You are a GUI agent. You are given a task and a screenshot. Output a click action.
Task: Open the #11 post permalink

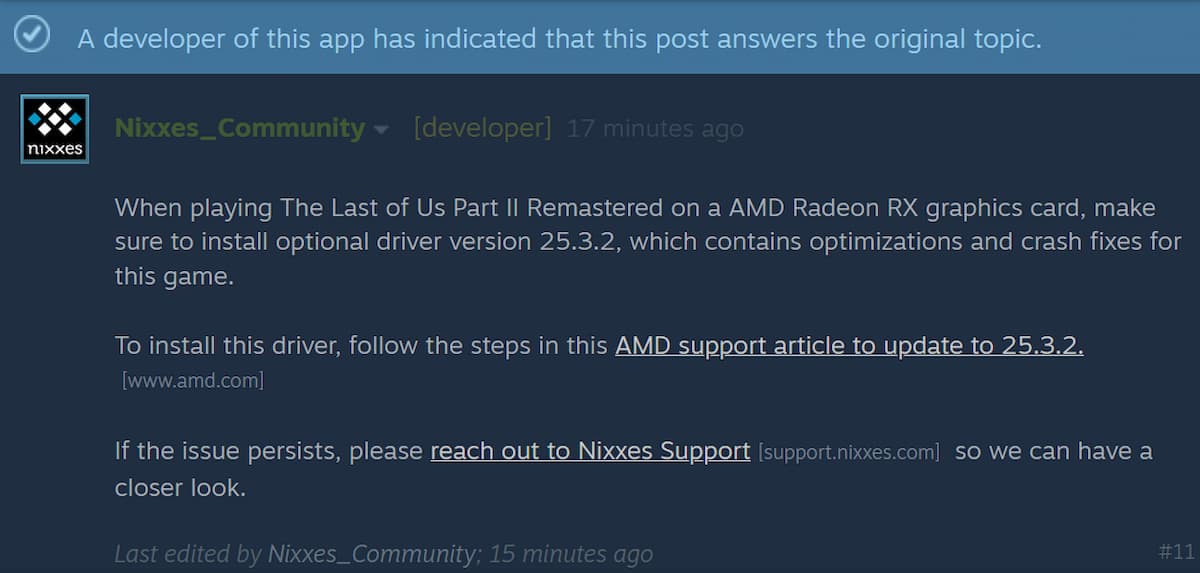pos(1177,551)
